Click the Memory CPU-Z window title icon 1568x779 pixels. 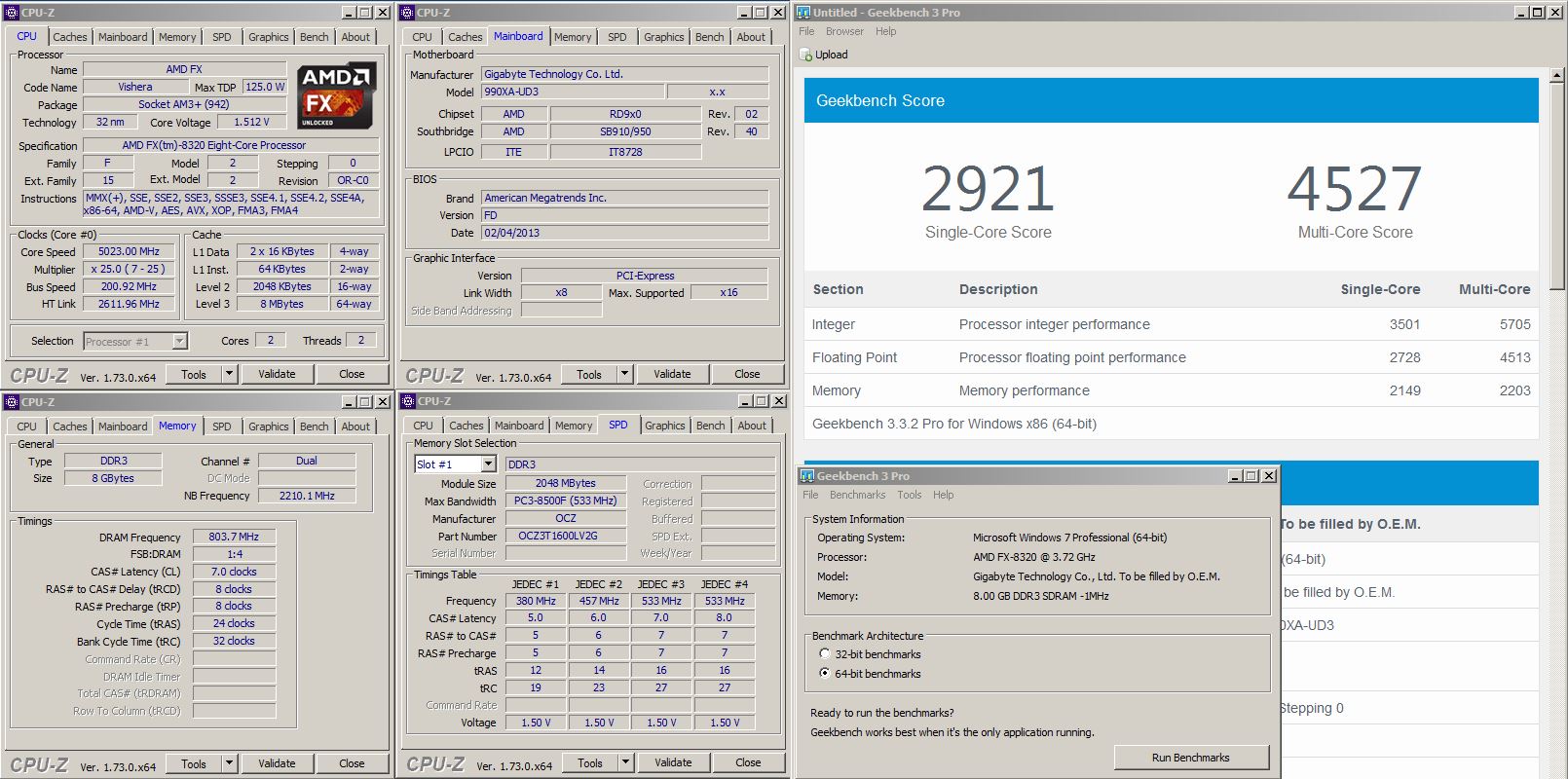point(12,402)
